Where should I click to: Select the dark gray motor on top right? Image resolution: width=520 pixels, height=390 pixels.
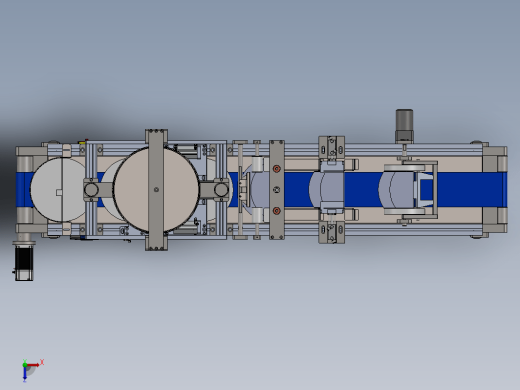pyautogui.click(x=404, y=125)
